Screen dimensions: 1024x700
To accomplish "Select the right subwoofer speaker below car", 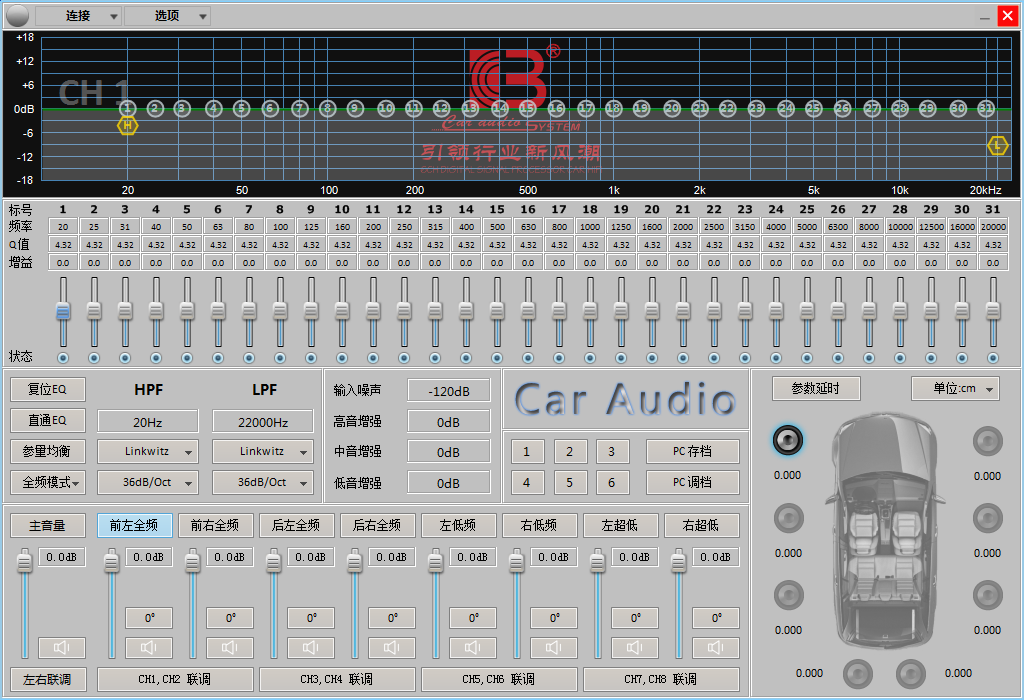I will click(x=910, y=674).
